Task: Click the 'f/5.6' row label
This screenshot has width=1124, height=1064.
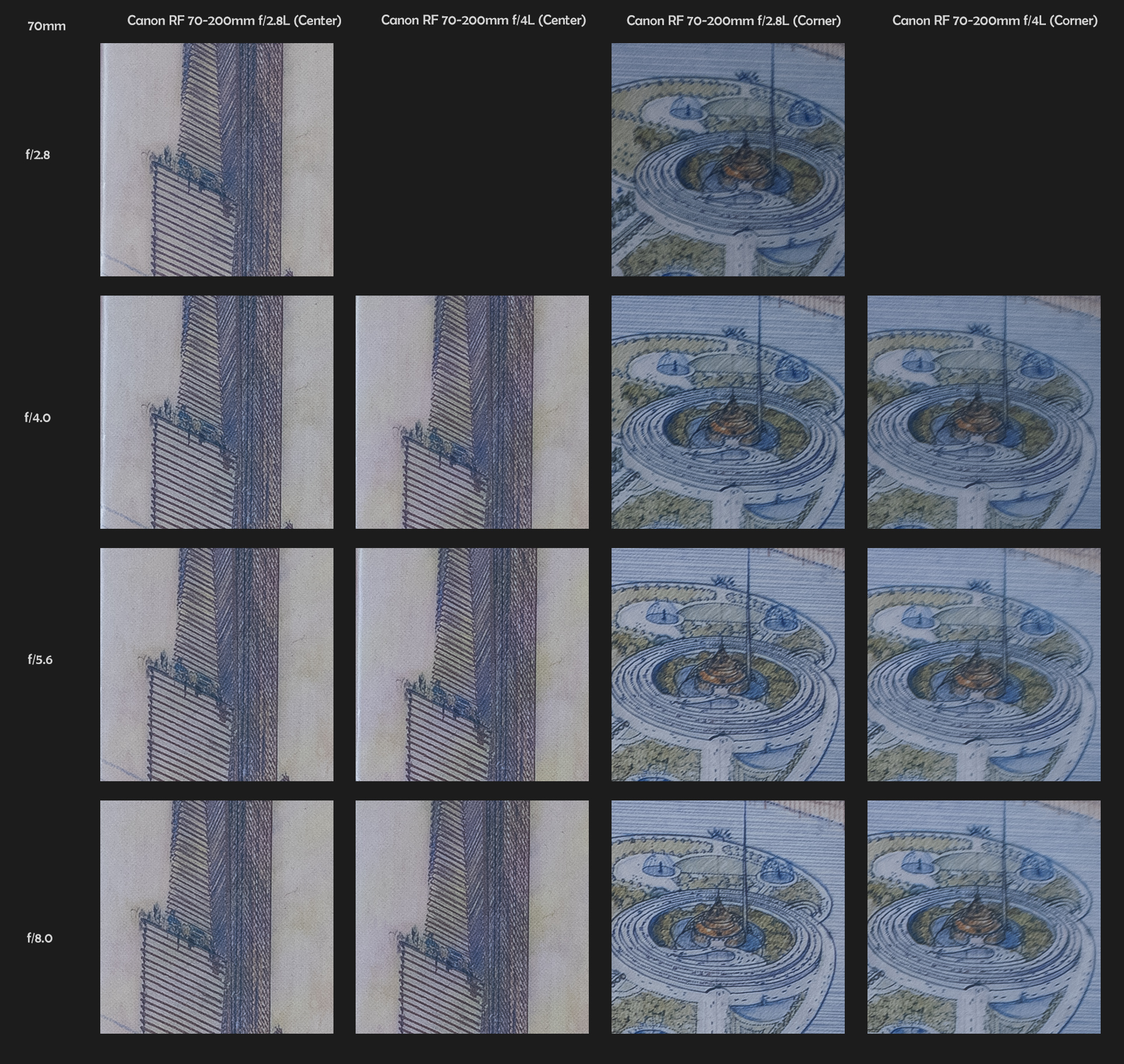Action: tap(40, 659)
